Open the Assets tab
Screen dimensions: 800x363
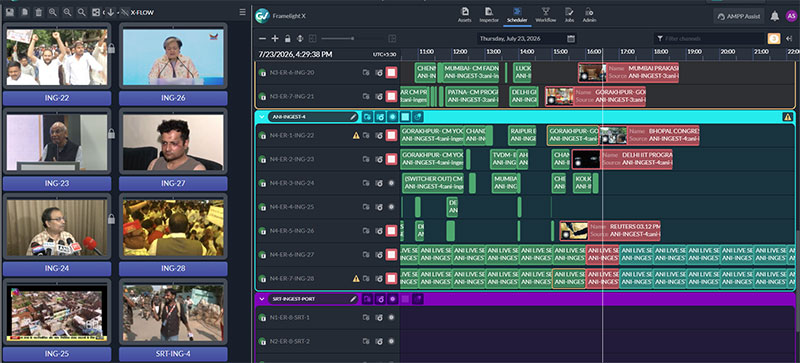click(x=464, y=15)
